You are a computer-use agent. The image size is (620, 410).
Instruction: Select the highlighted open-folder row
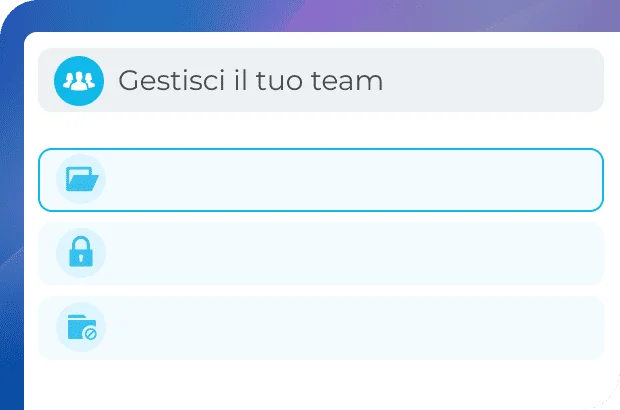320,180
